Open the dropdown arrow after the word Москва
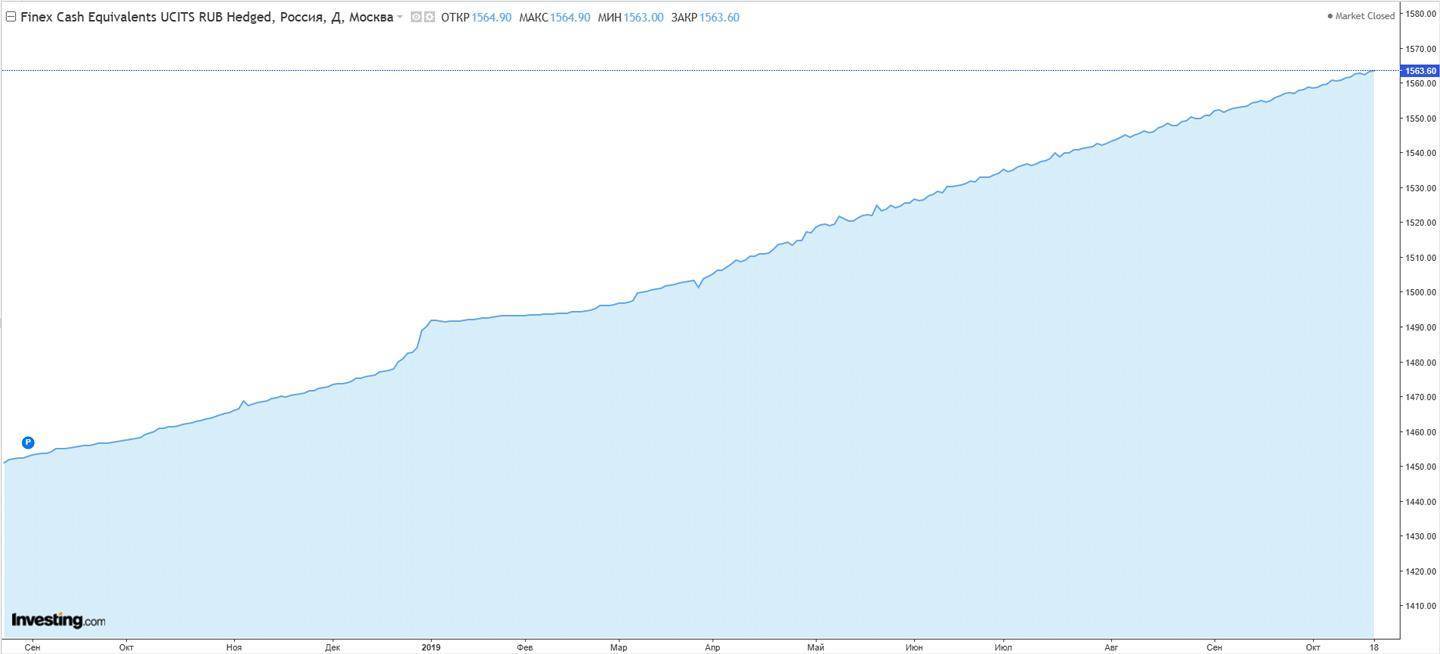Image resolution: width=1440 pixels, height=654 pixels. (400, 17)
